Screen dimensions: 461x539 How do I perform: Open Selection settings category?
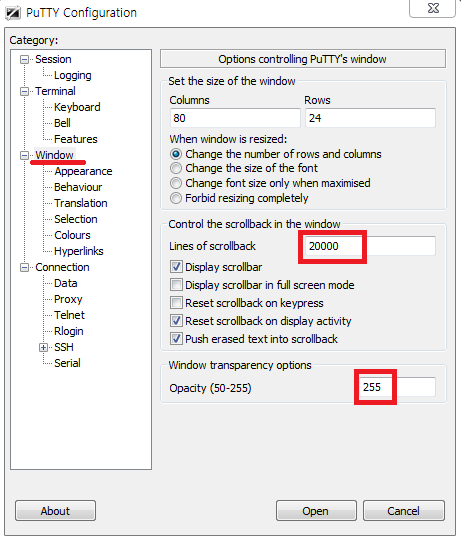[76, 219]
